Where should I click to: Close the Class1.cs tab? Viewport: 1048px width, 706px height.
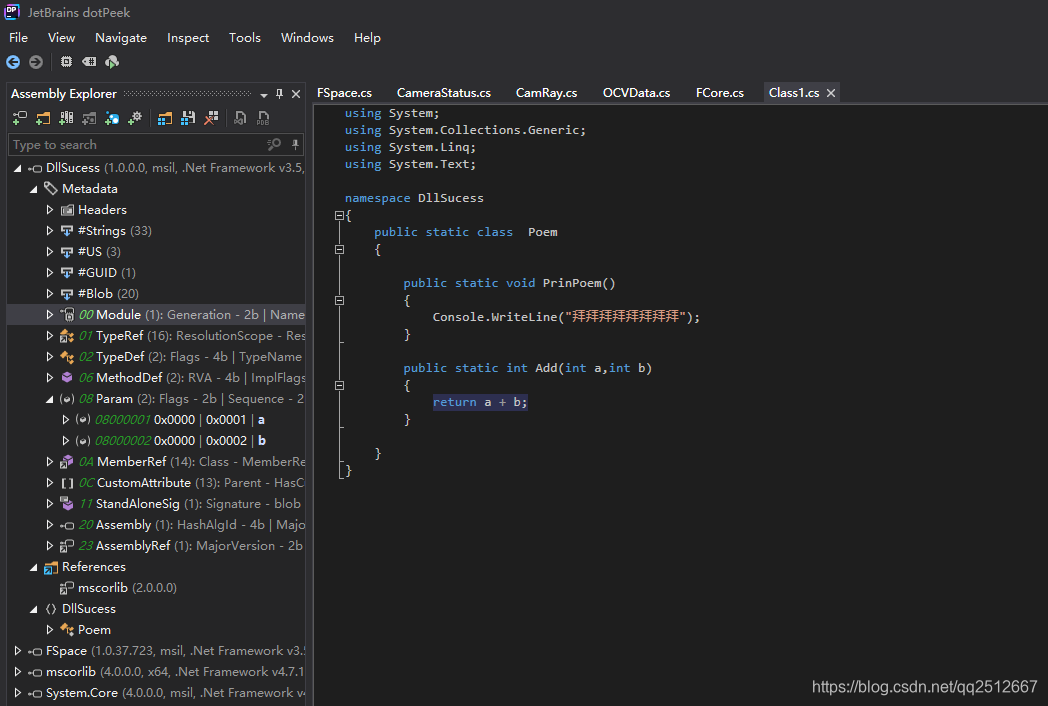831,93
